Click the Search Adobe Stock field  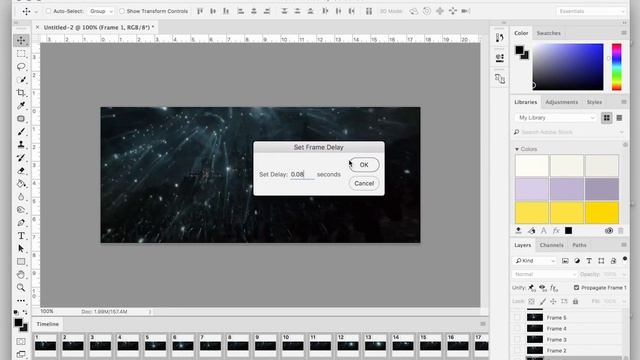(569, 132)
